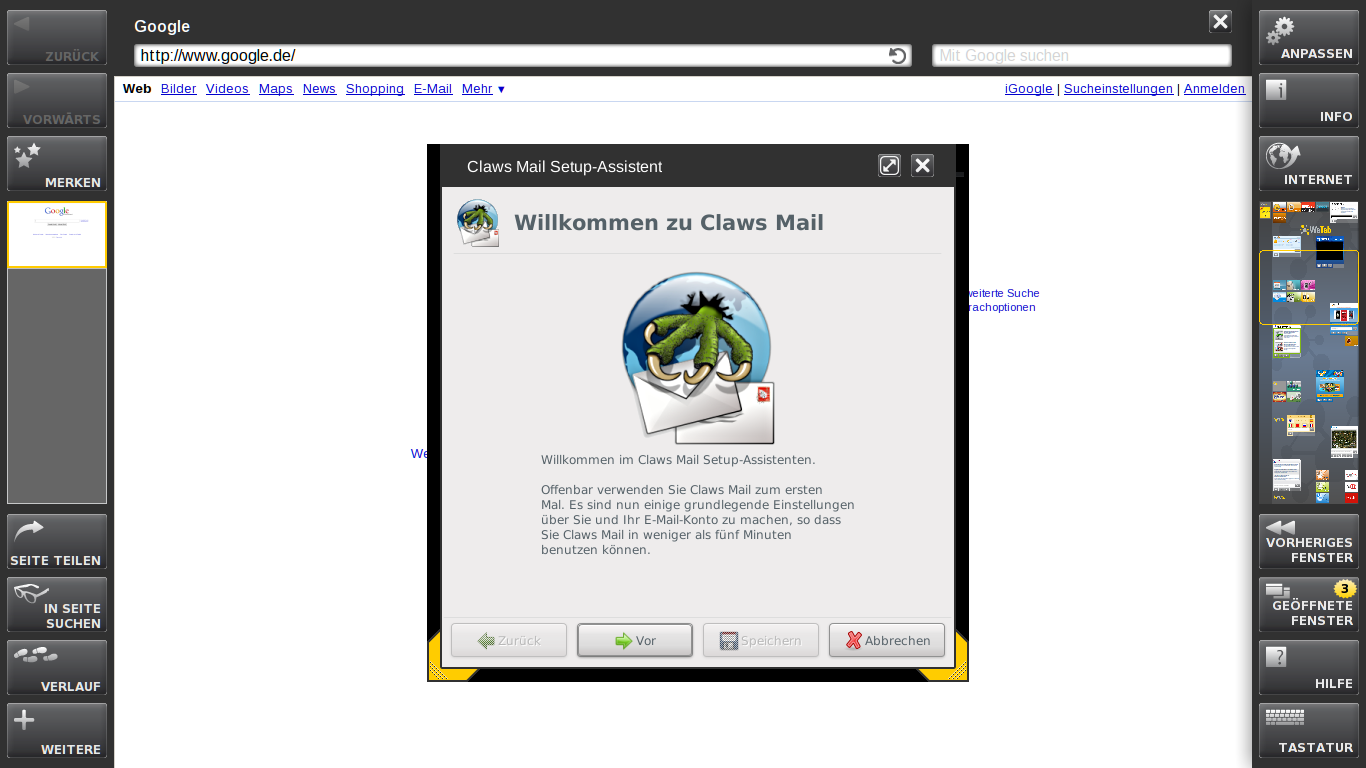Screen dimensions: 1366x768
Task: Reload page using URL bar refresh icon
Action: pyautogui.click(x=897, y=56)
